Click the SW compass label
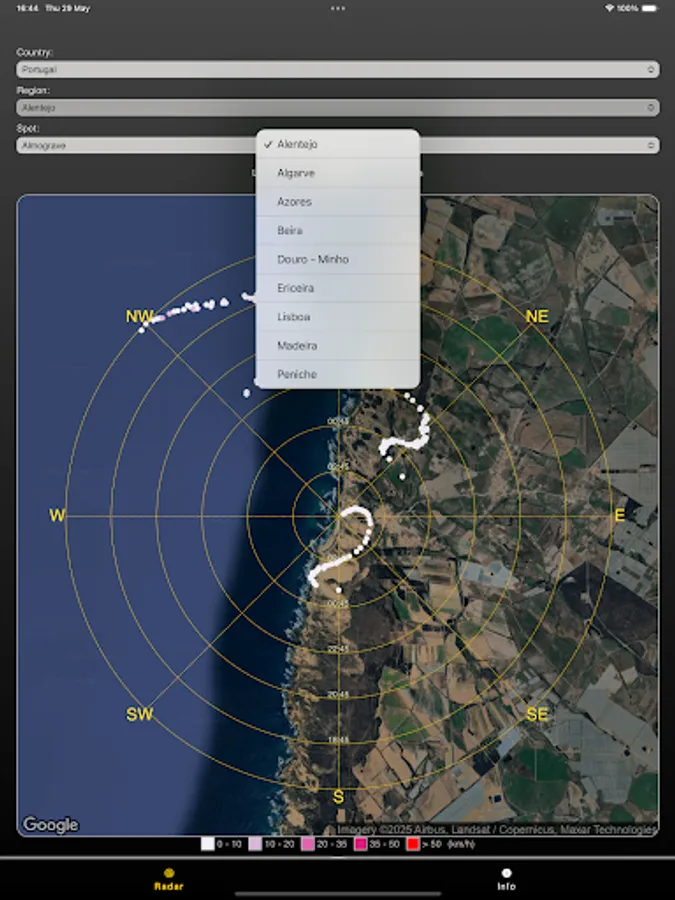 pos(139,715)
